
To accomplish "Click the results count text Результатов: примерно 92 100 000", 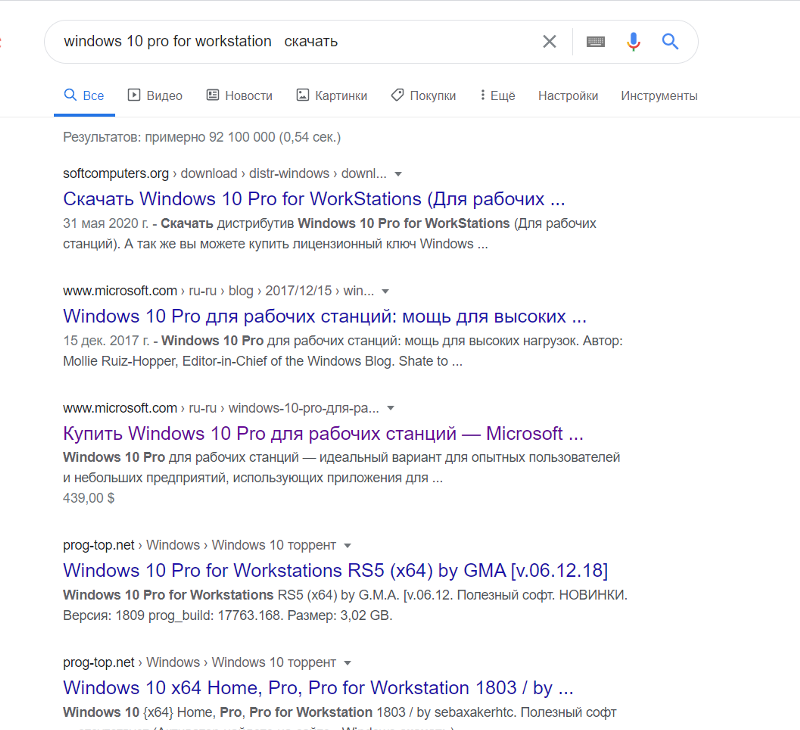I will click(202, 137).
